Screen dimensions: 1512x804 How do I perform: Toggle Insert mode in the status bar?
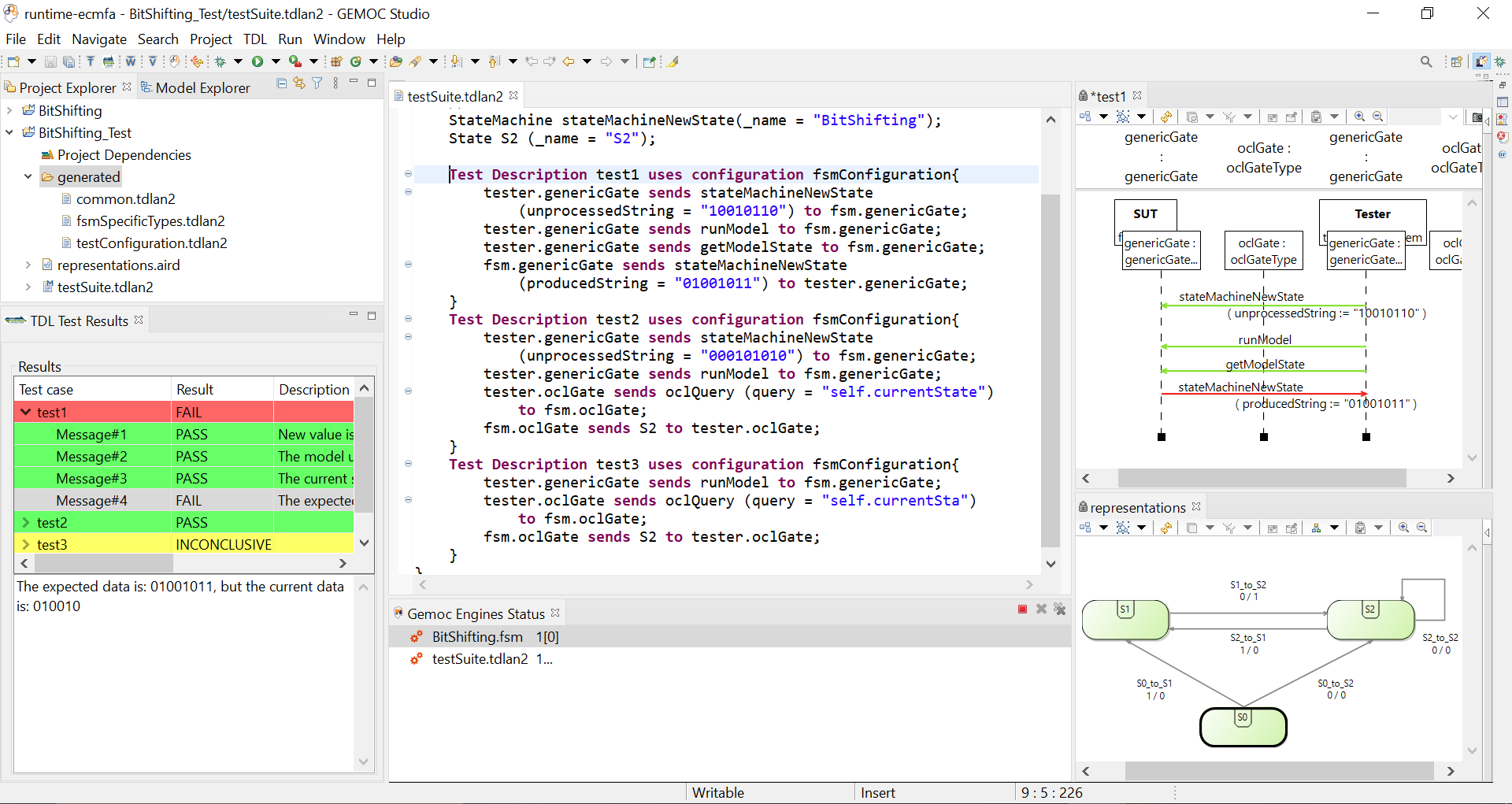[877, 792]
